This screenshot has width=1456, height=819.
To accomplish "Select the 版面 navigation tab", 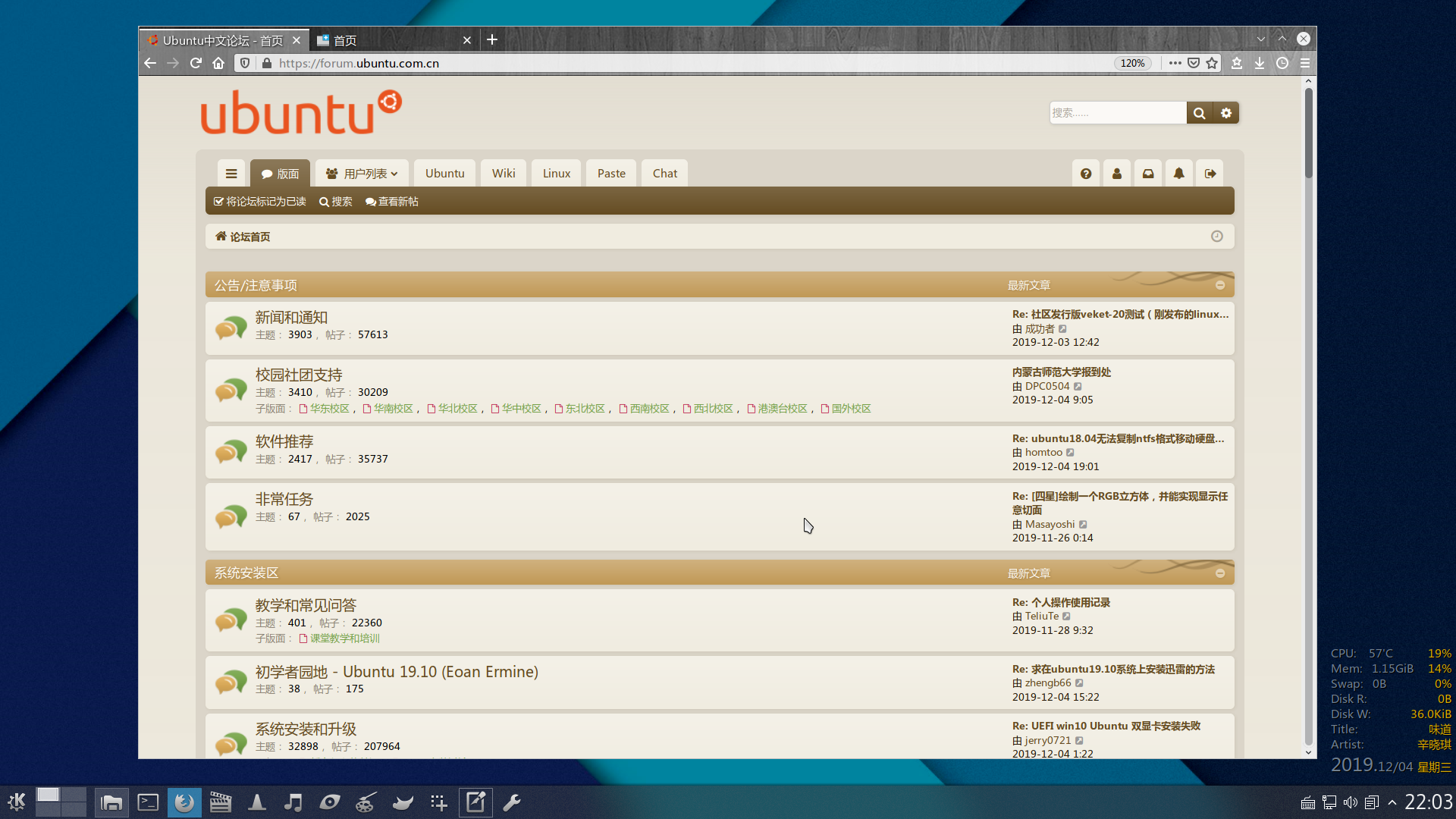I will [280, 174].
